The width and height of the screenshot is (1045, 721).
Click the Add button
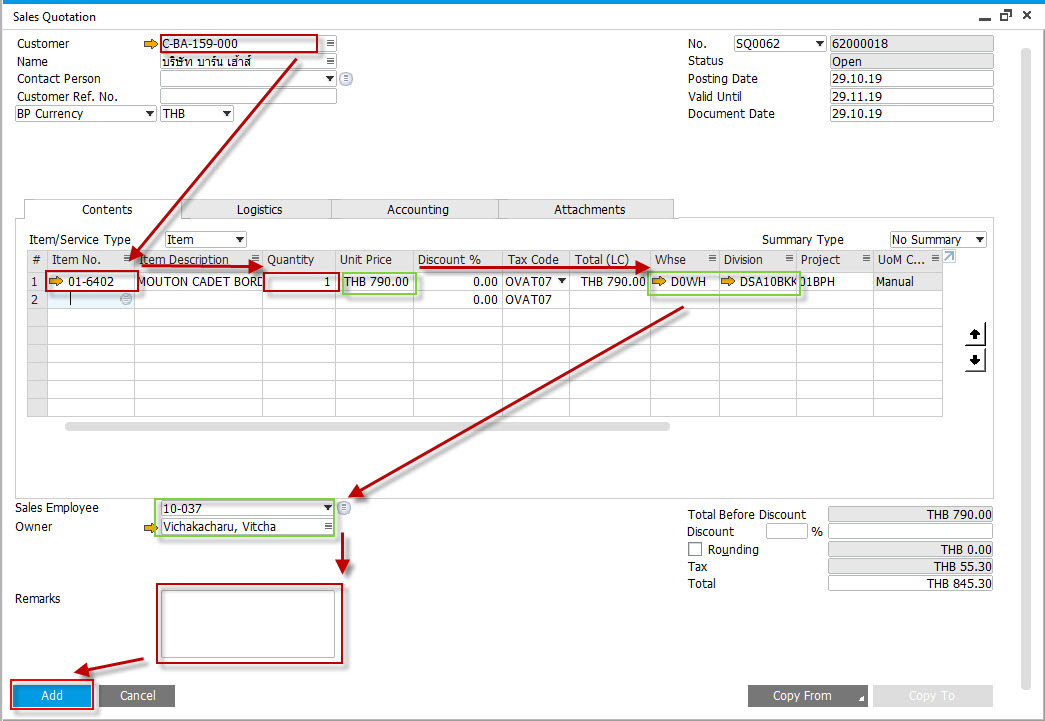(x=52, y=696)
